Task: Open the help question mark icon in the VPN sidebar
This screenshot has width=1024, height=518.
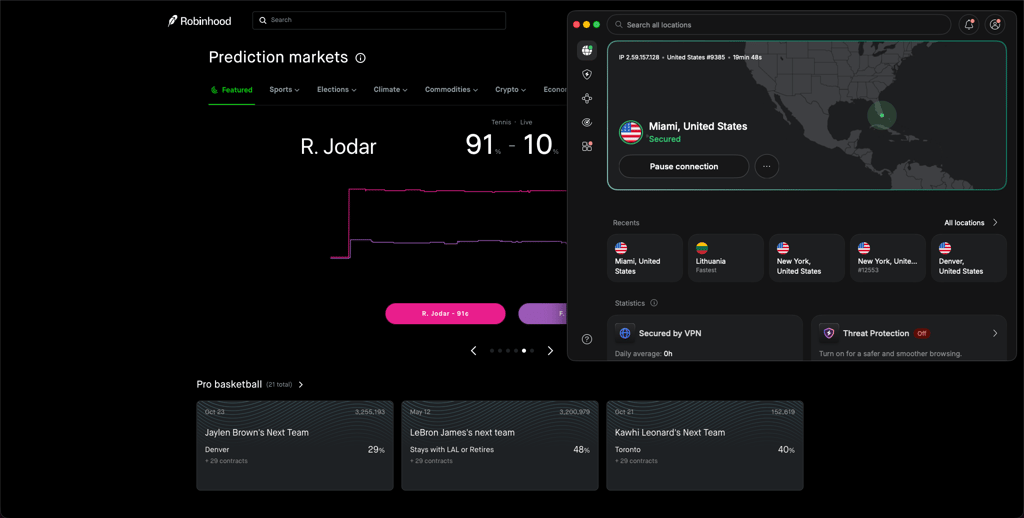Action: coord(586,339)
